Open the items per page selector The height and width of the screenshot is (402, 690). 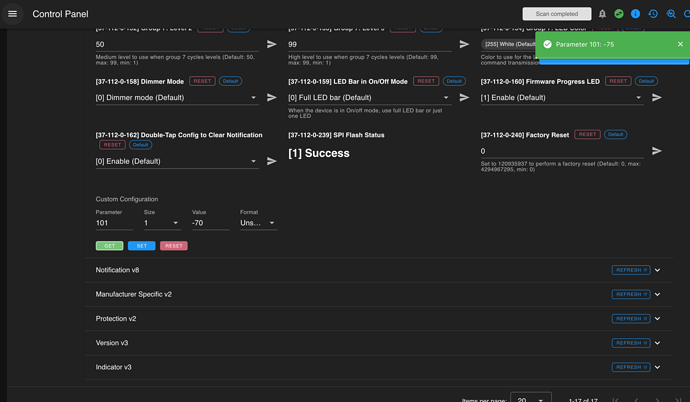tap(532, 397)
